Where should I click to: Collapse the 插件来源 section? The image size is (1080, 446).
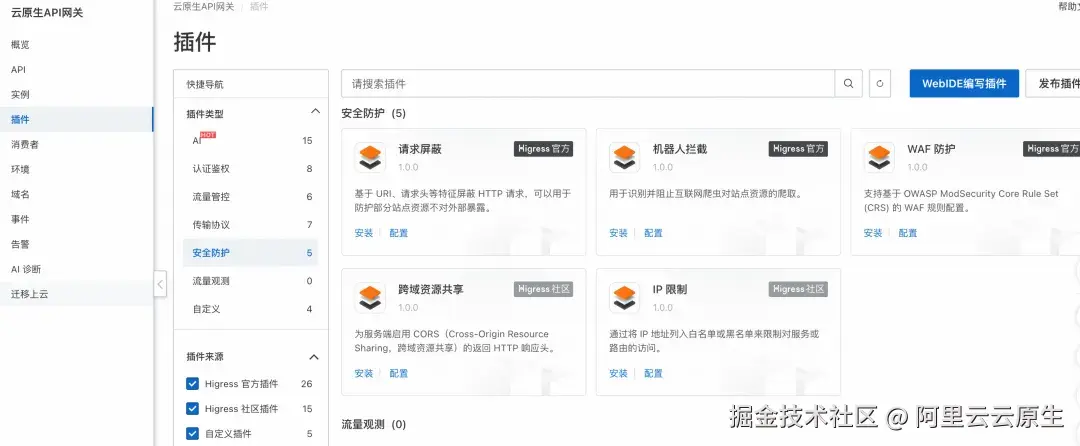314,357
